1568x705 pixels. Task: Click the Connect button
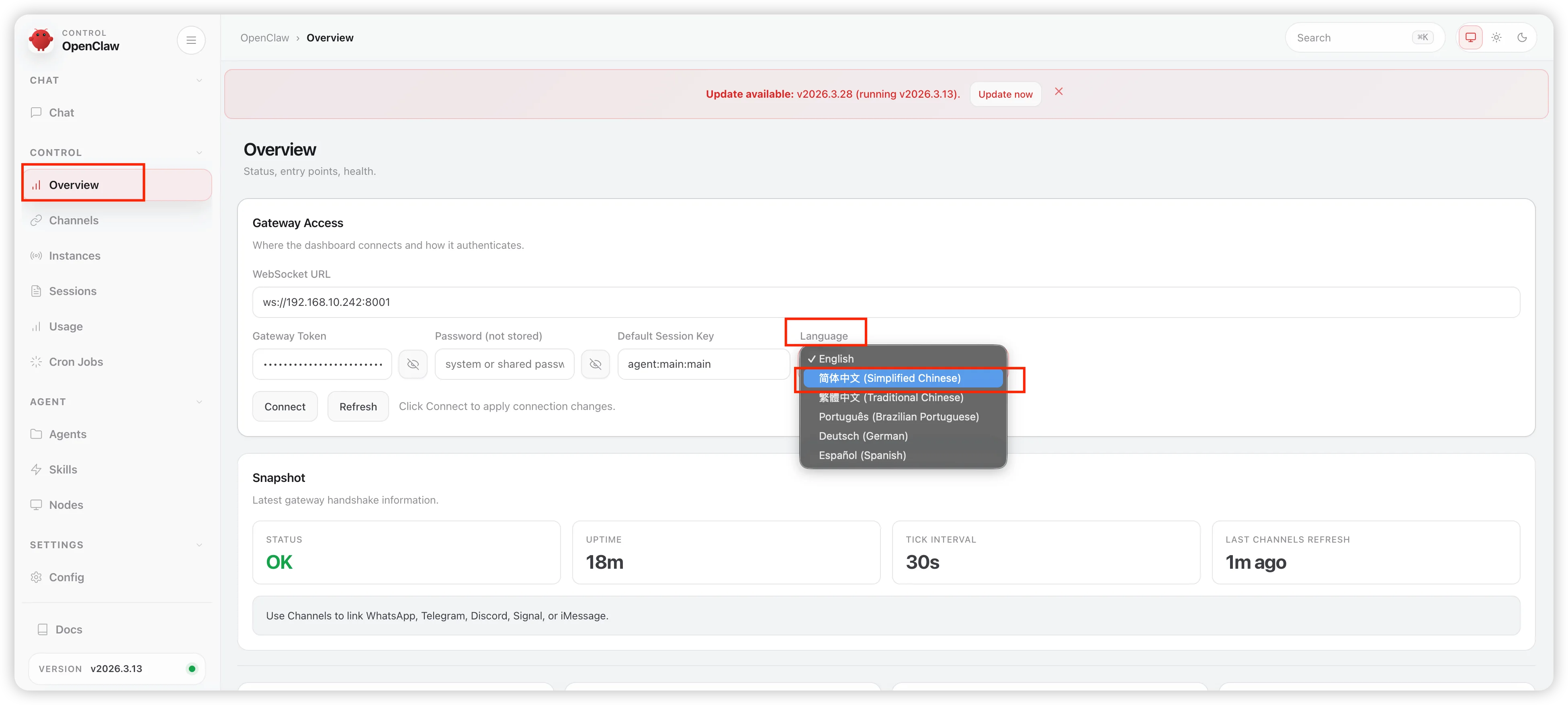point(285,407)
